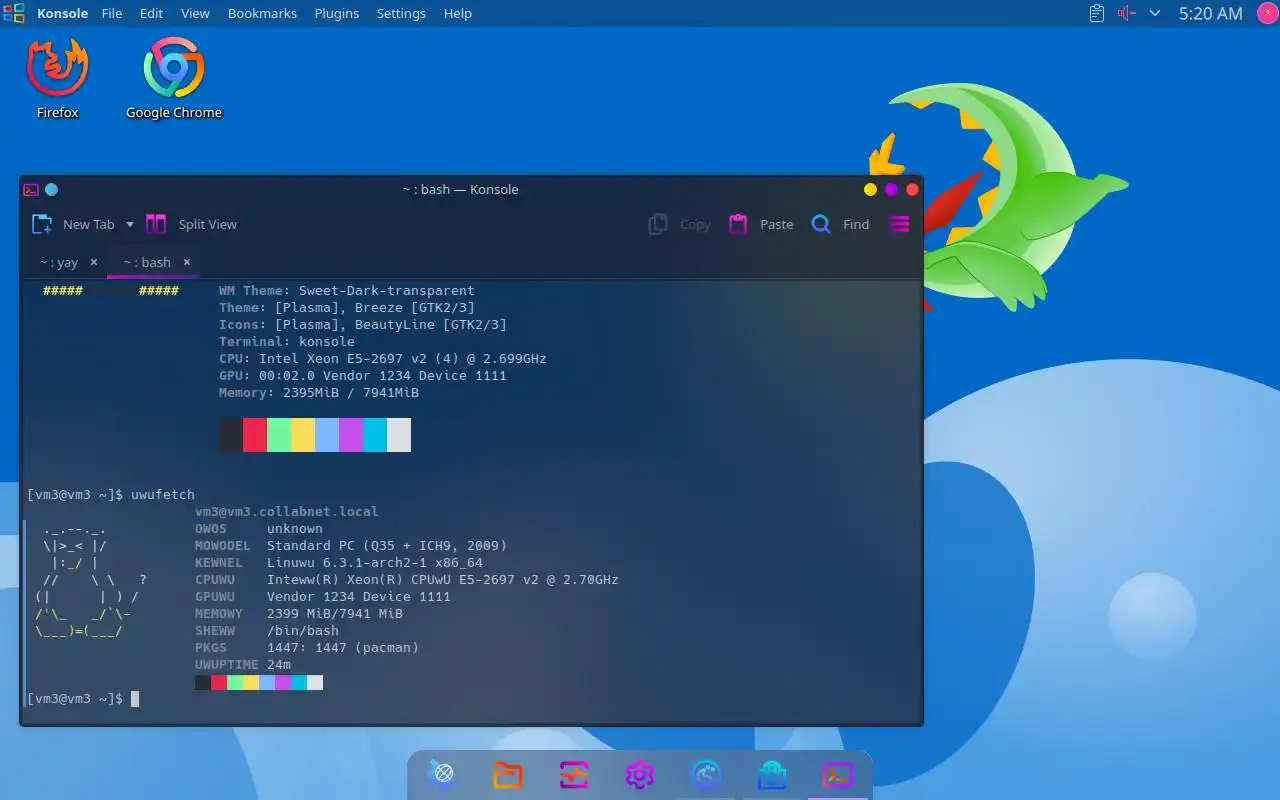This screenshot has width=1280, height=800.
Task: Toggle the teal pin dot in Konsole titlebar
Action: coord(52,189)
